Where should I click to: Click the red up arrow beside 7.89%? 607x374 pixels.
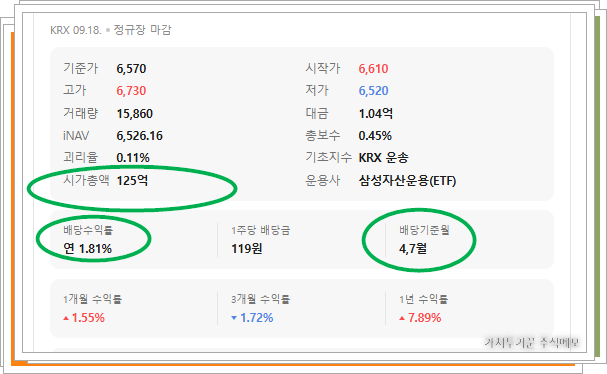402,318
